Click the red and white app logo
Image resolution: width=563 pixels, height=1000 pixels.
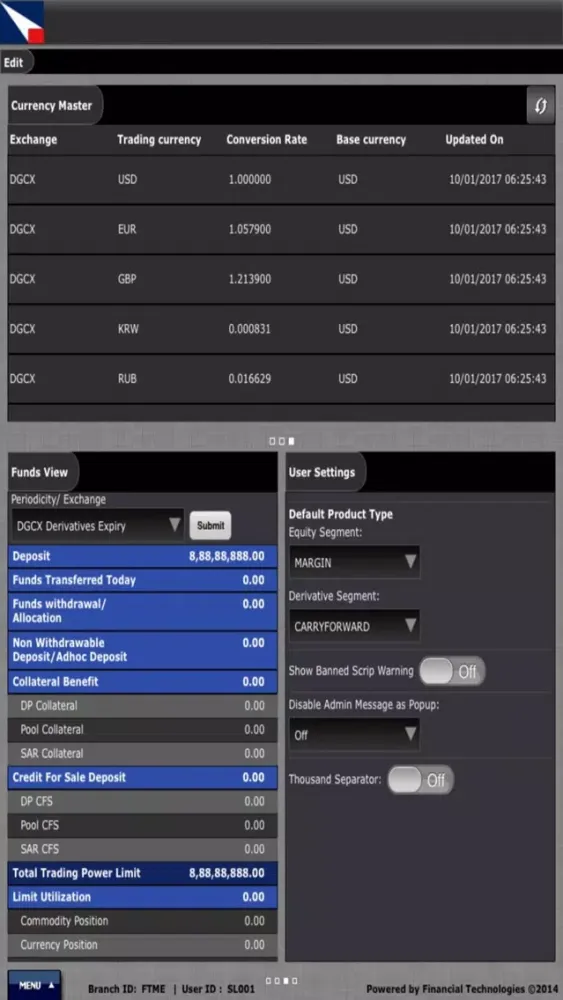pos(22,22)
